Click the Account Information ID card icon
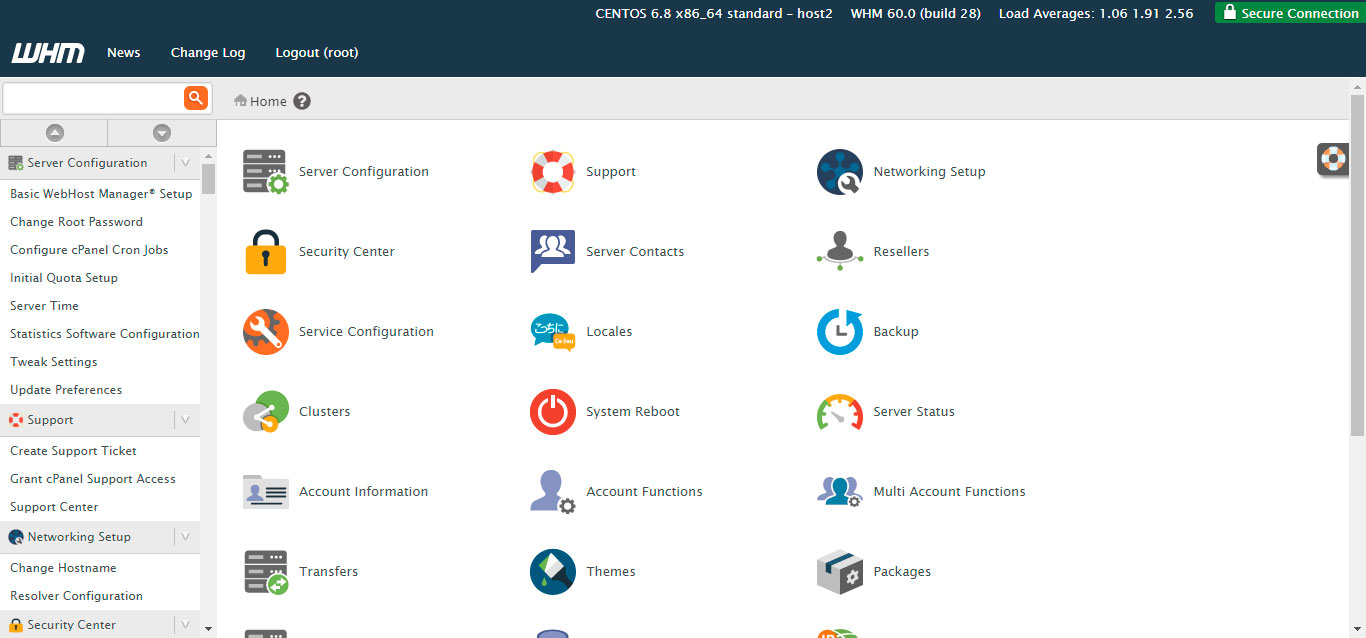Viewport: 1366px width, 638px height. coord(265,492)
